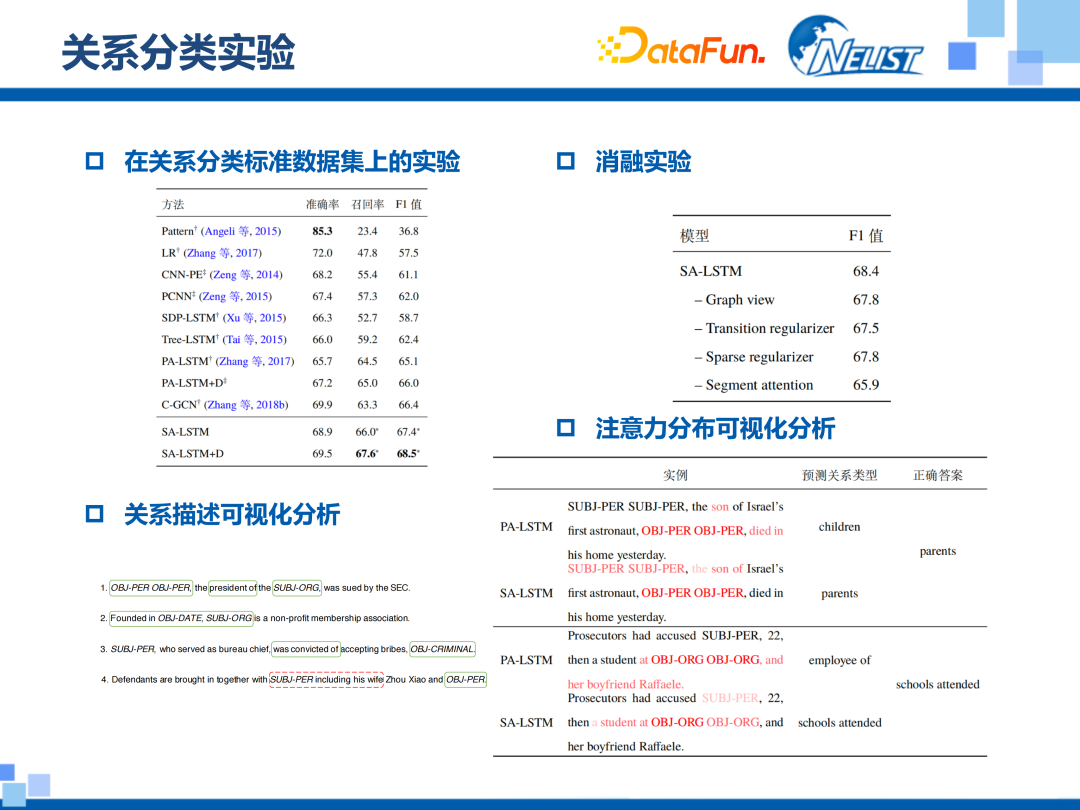Click 正确答案 column header
The height and width of the screenshot is (810, 1080).
[937, 475]
